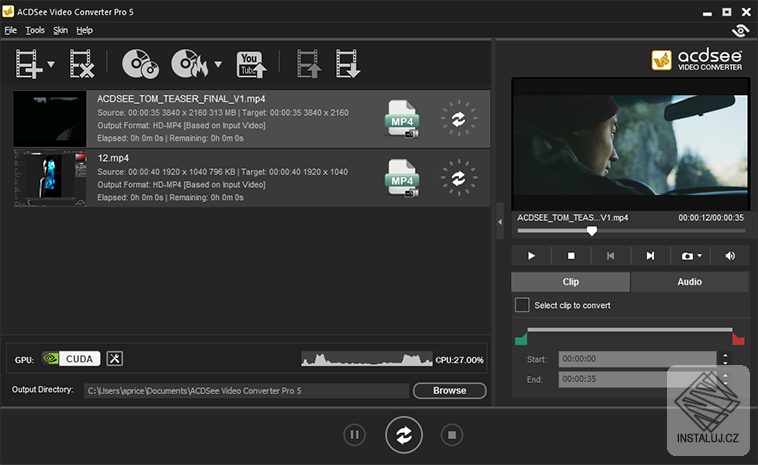
Task: Play the preview video
Action: [x=531, y=256]
